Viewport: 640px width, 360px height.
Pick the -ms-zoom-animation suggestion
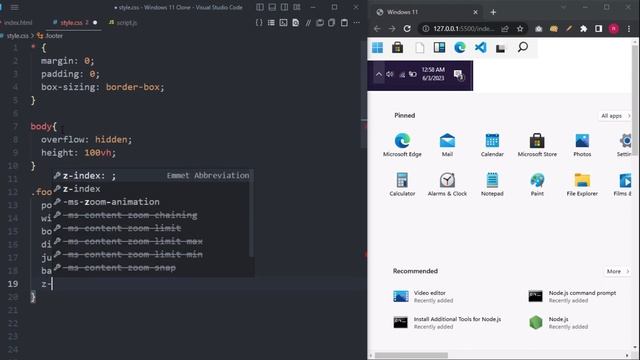pyautogui.click(x=152, y=202)
